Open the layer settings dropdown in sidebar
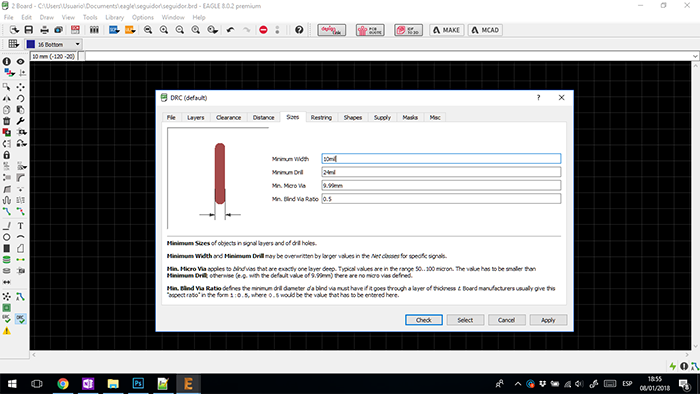The image size is (700, 394). pyautogui.click(x=9, y=73)
